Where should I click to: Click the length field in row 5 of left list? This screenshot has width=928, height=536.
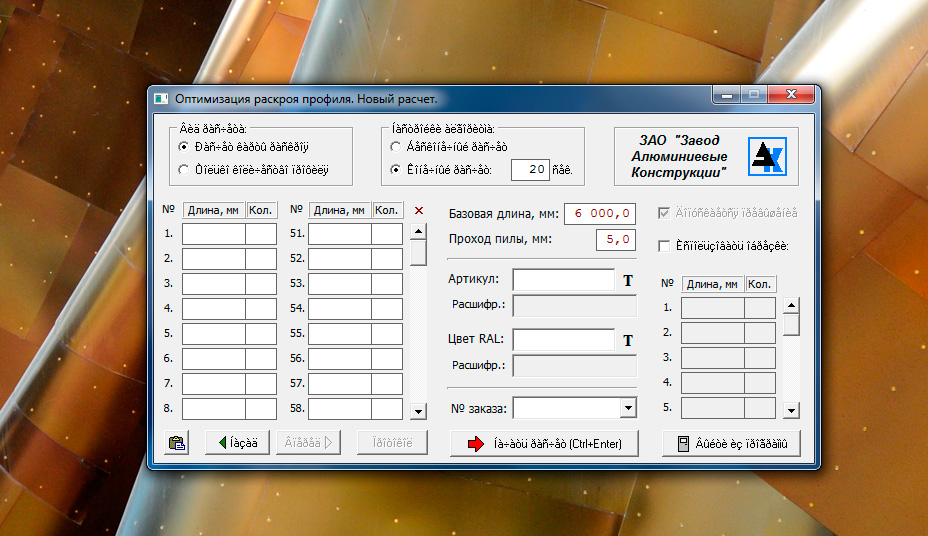click(214, 334)
